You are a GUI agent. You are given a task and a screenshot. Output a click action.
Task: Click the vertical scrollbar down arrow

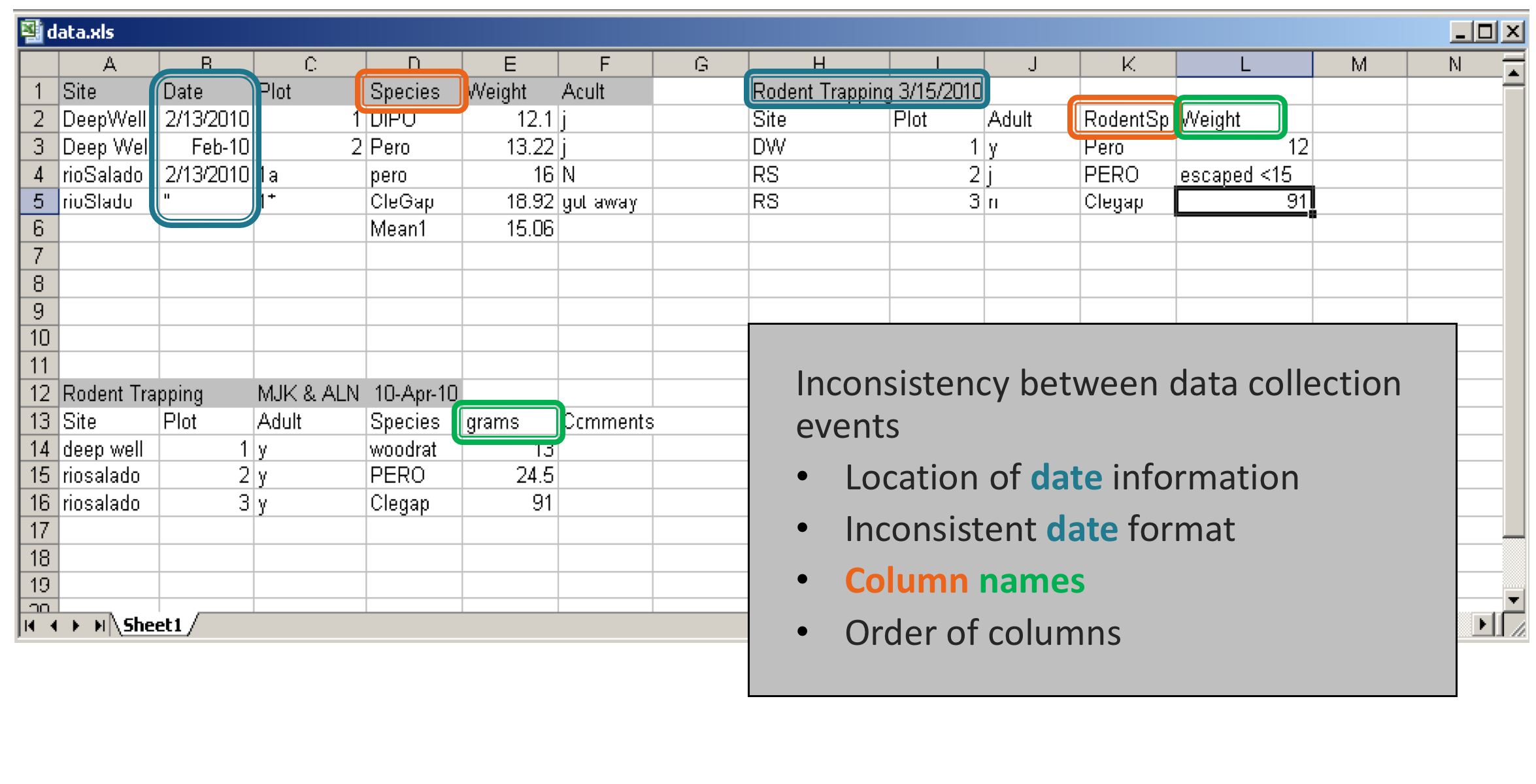pyautogui.click(x=1513, y=599)
